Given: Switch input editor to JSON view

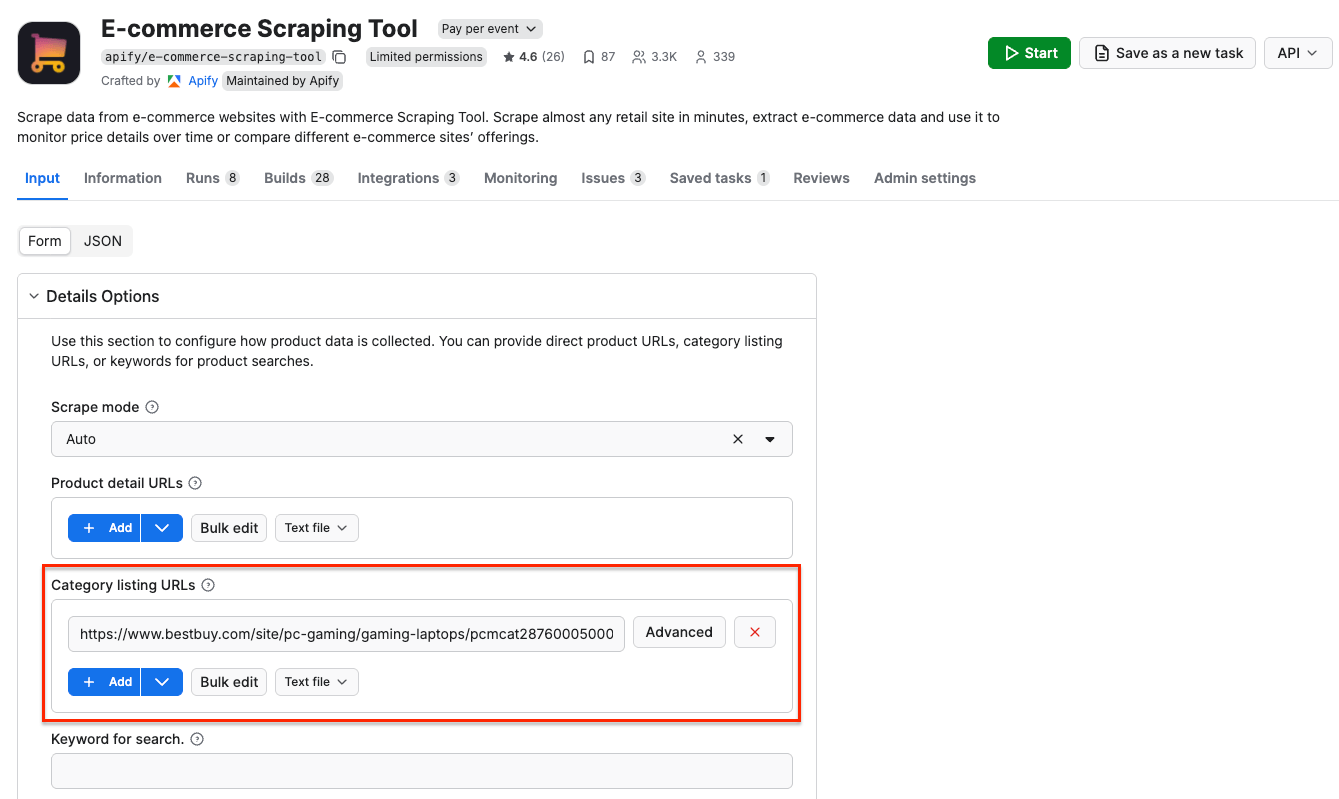Looking at the screenshot, I should pyautogui.click(x=102, y=240).
